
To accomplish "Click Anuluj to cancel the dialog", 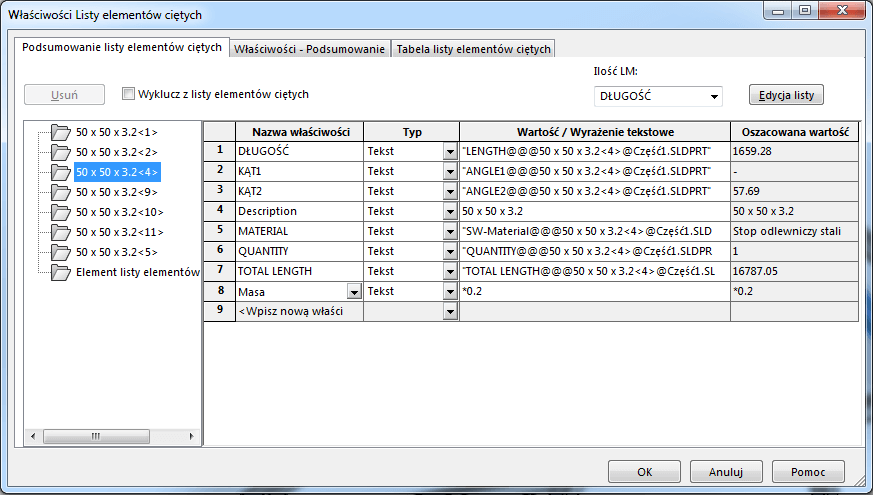I will (726, 471).
